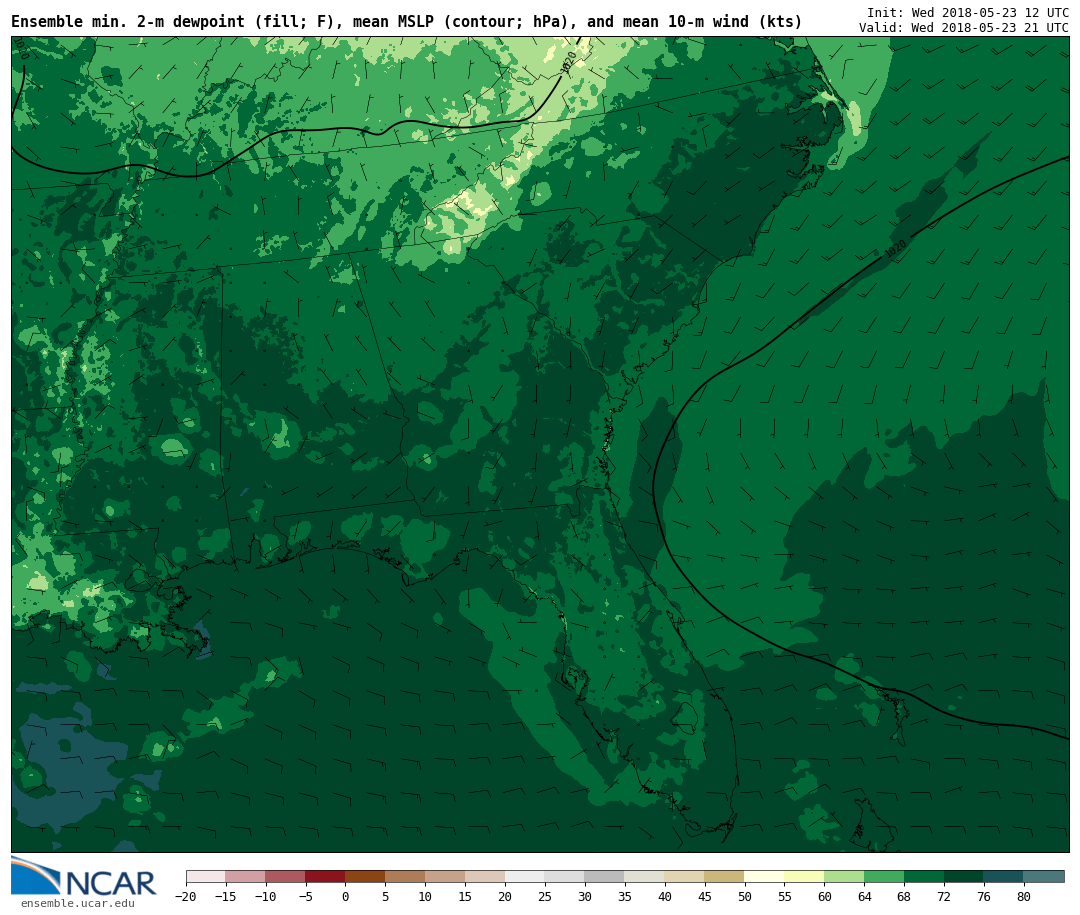Image resolution: width=1080 pixels, height=915 pixels.
Task: Open the ensemble.ucar.edu link text
Action: 77,904
